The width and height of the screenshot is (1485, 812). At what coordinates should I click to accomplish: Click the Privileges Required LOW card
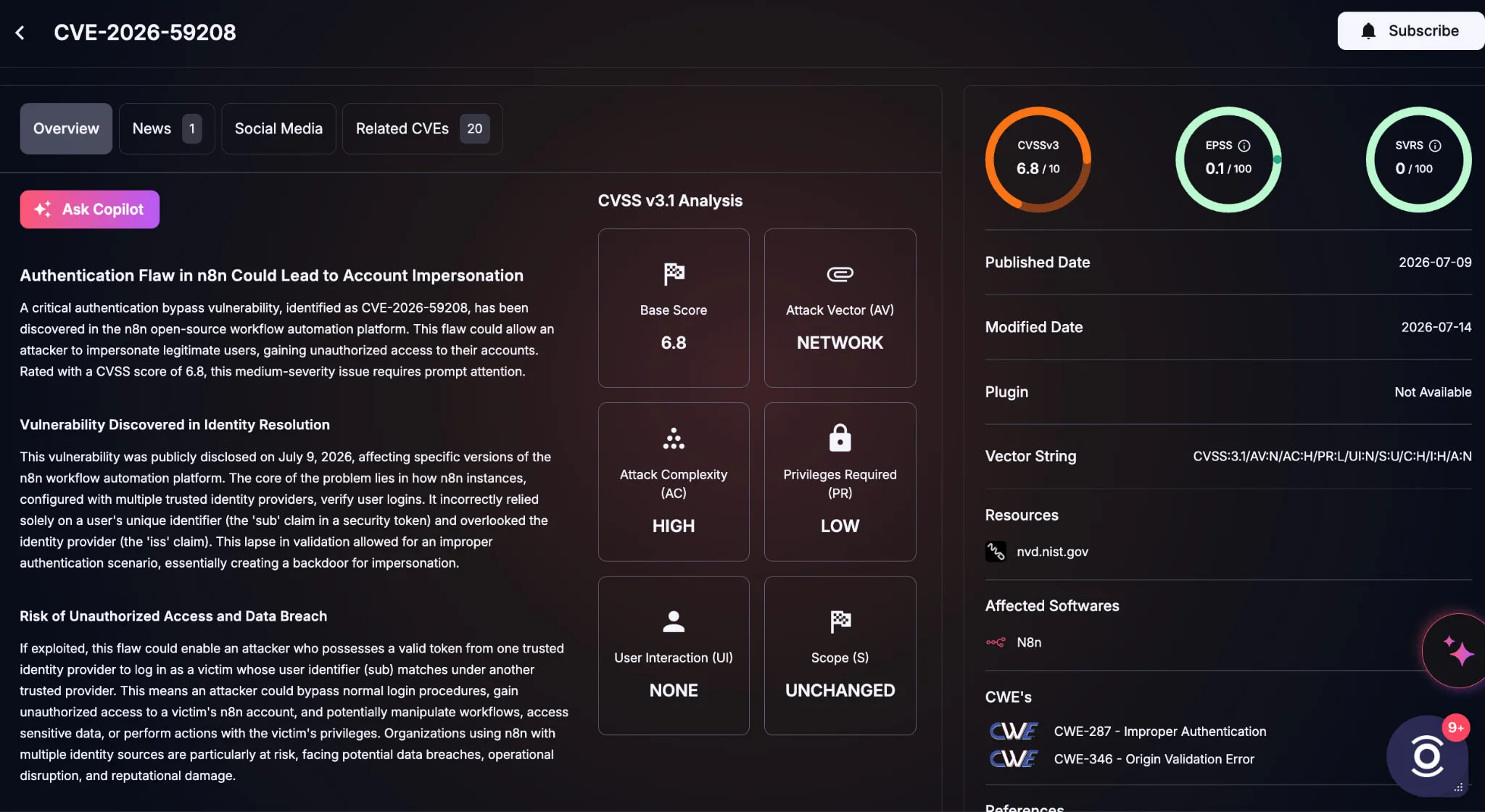[x=840, y=482]
